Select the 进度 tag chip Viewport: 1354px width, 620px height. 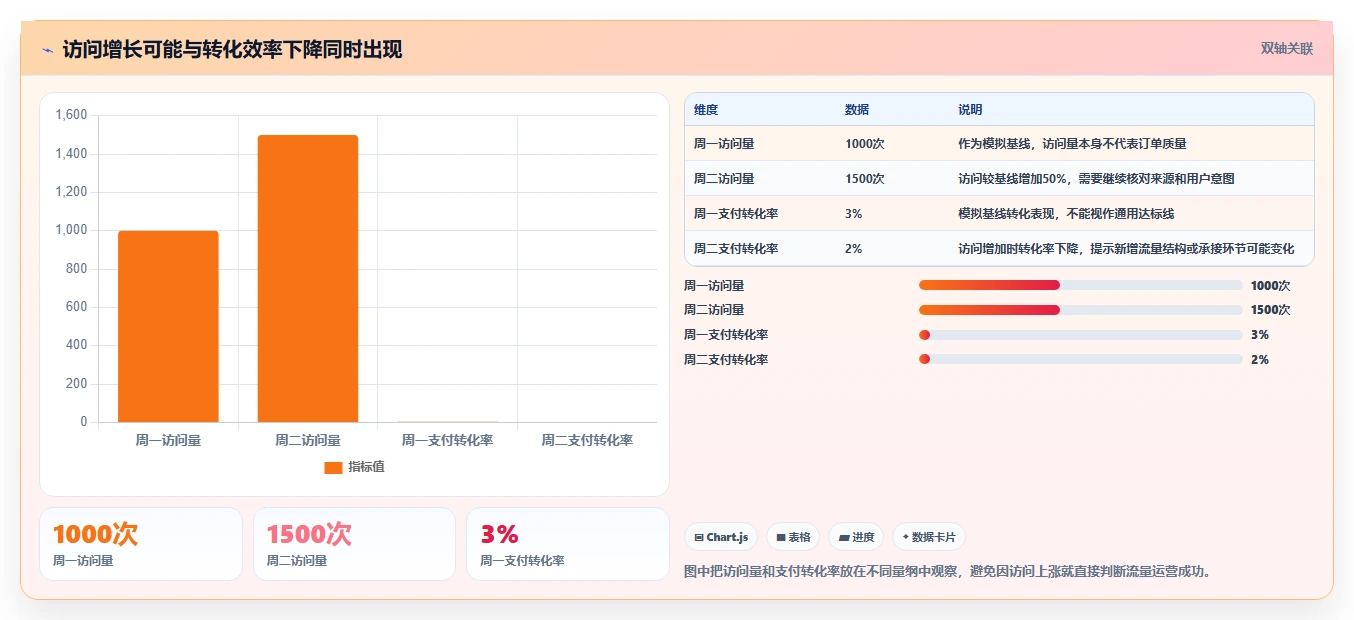[x=856, y=537]
